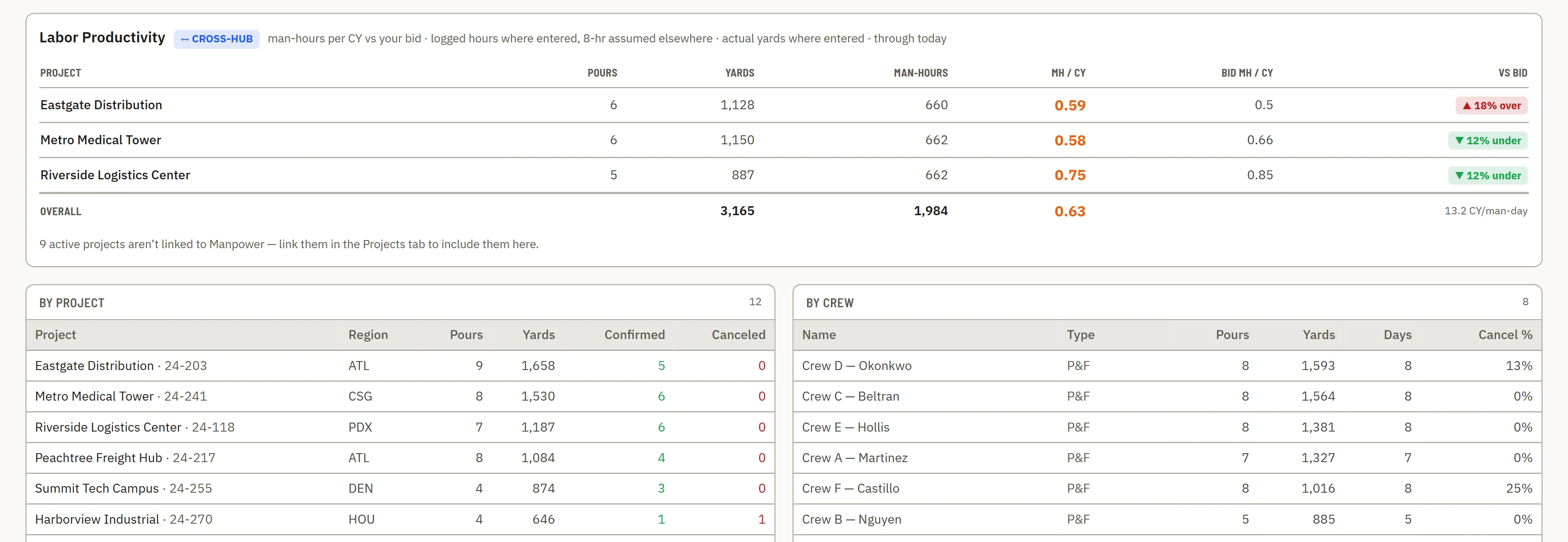
Task: Select Crew F — Castillo row
Action: 1167,488
